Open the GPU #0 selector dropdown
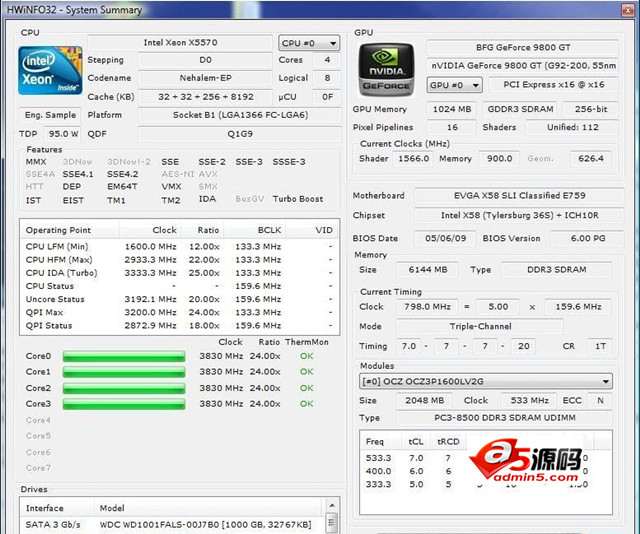Screen dimensions: 640x534 point(454,85)
